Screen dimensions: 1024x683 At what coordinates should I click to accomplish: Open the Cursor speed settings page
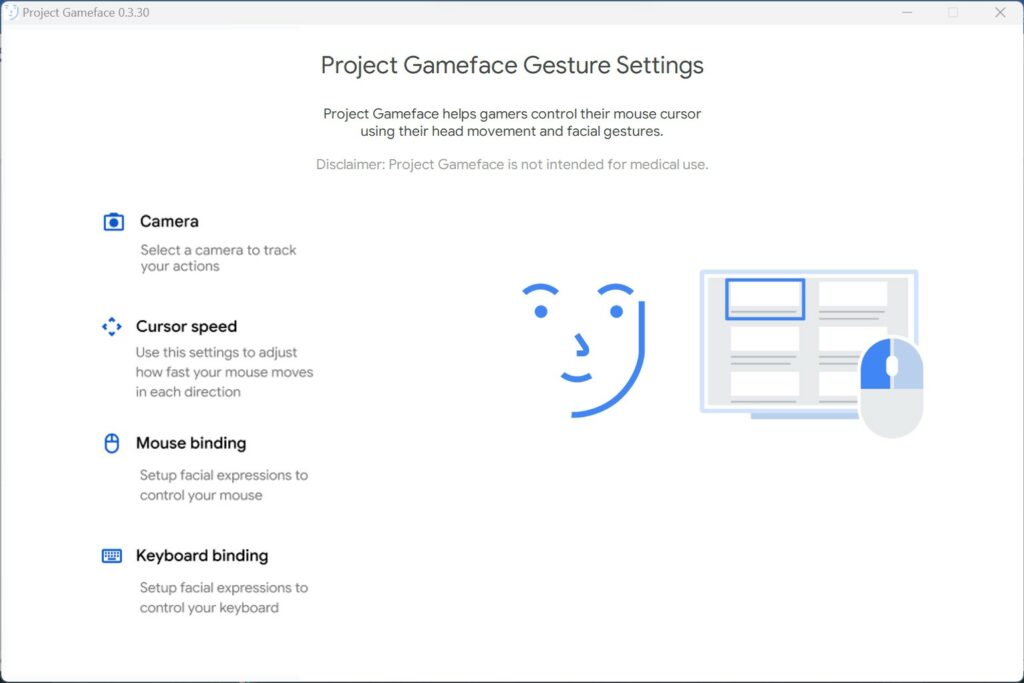tap(186, 326)
